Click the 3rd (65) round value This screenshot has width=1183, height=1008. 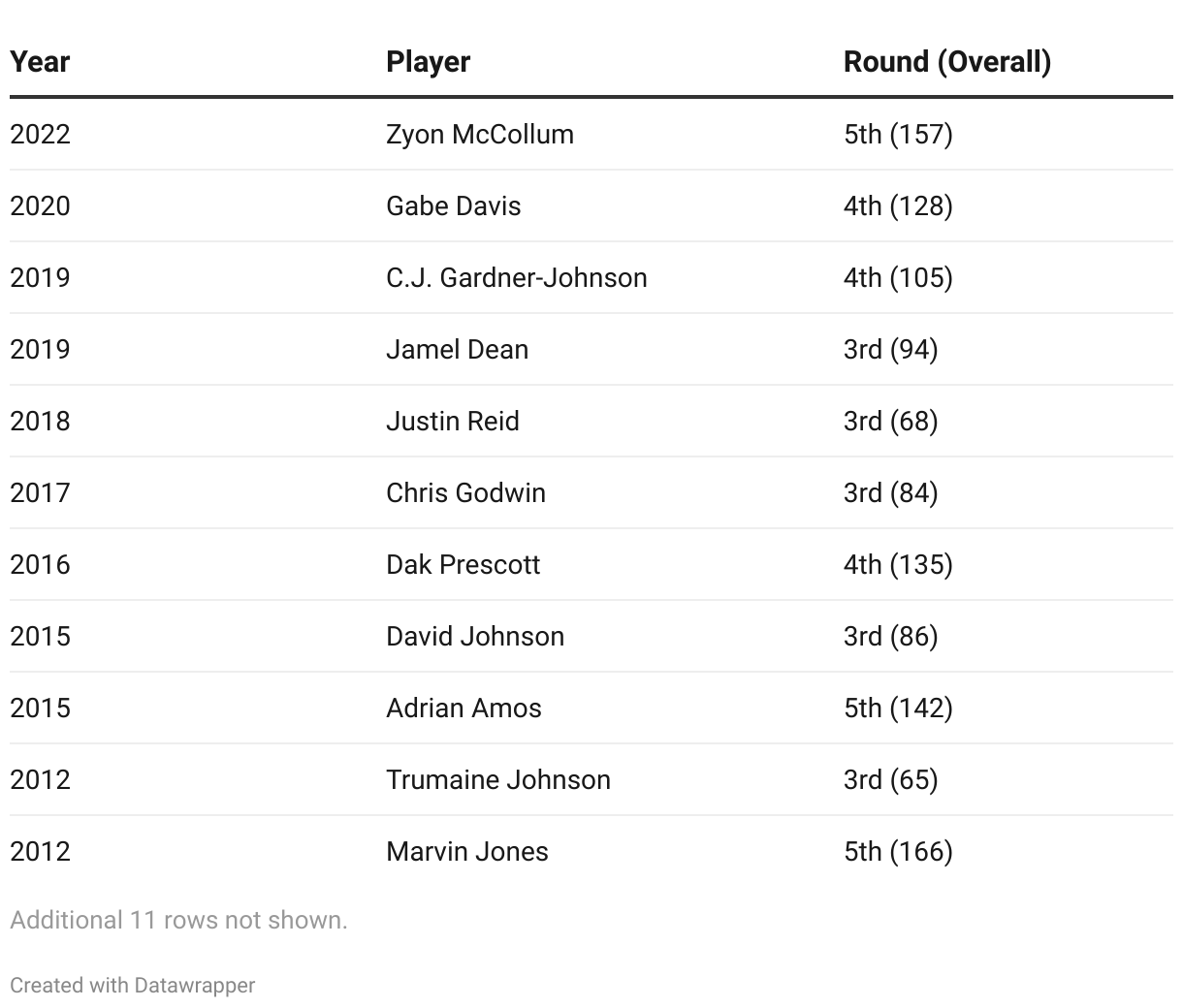[890, 779]
